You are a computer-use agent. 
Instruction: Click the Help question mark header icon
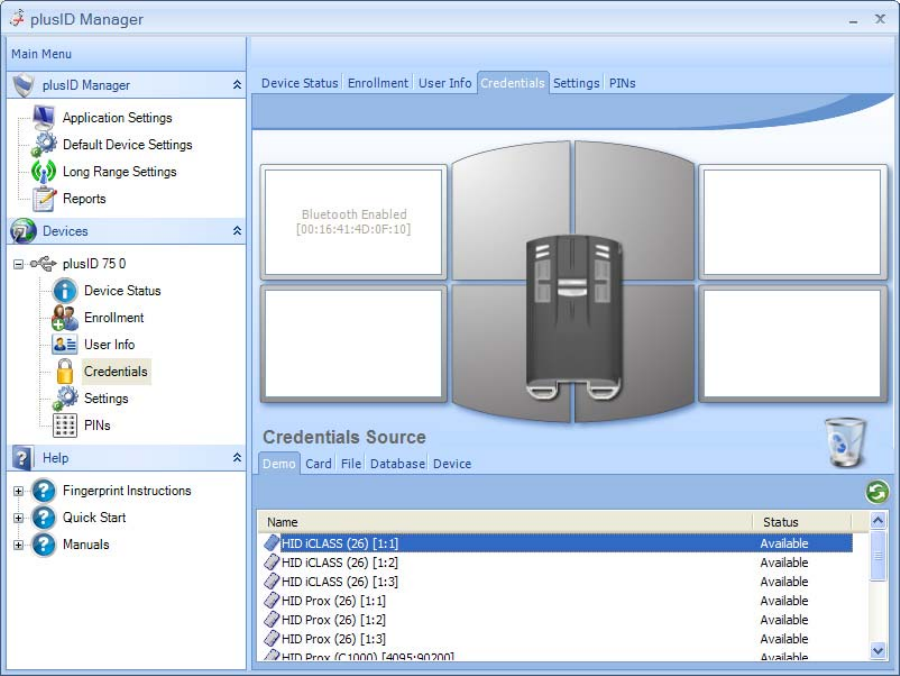(22, 458)
